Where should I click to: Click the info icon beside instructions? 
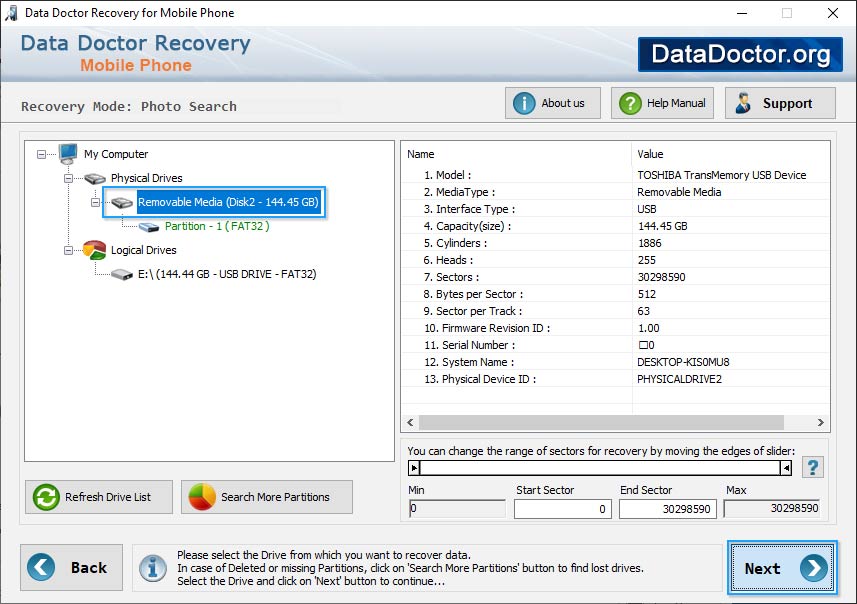point(153,568)
